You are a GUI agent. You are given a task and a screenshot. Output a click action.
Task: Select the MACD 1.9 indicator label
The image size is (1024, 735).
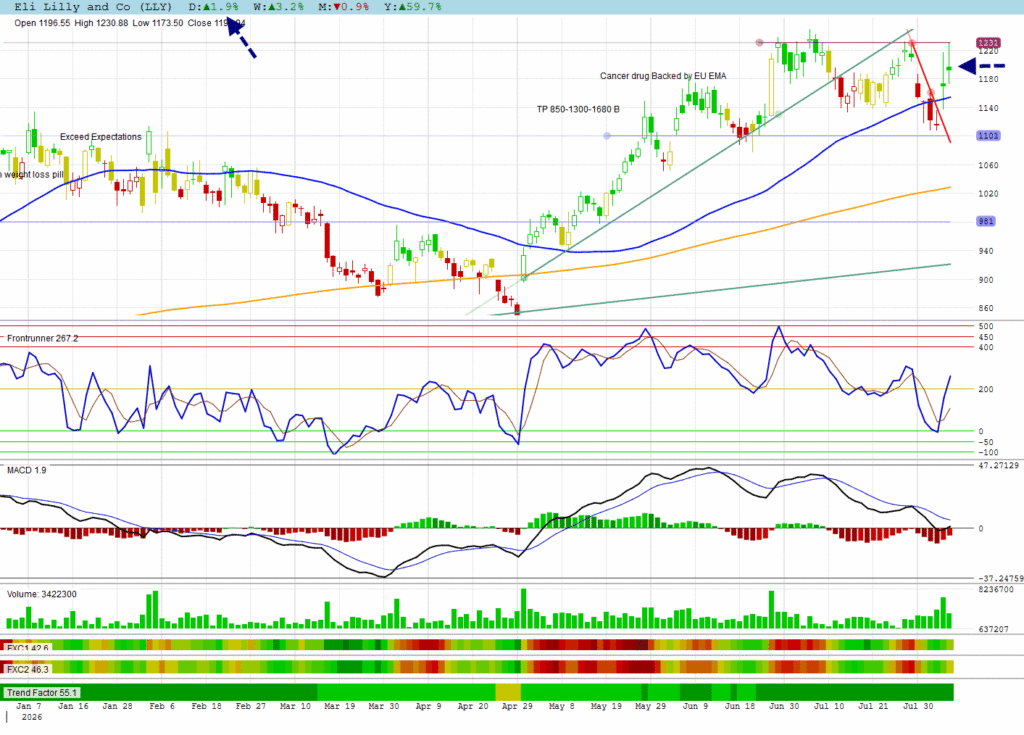pos(27,470)
